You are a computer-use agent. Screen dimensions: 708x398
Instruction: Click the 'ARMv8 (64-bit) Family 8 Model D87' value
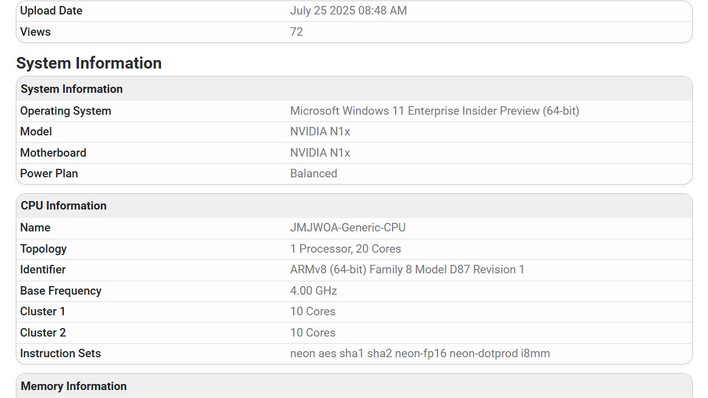click(407, 269)
